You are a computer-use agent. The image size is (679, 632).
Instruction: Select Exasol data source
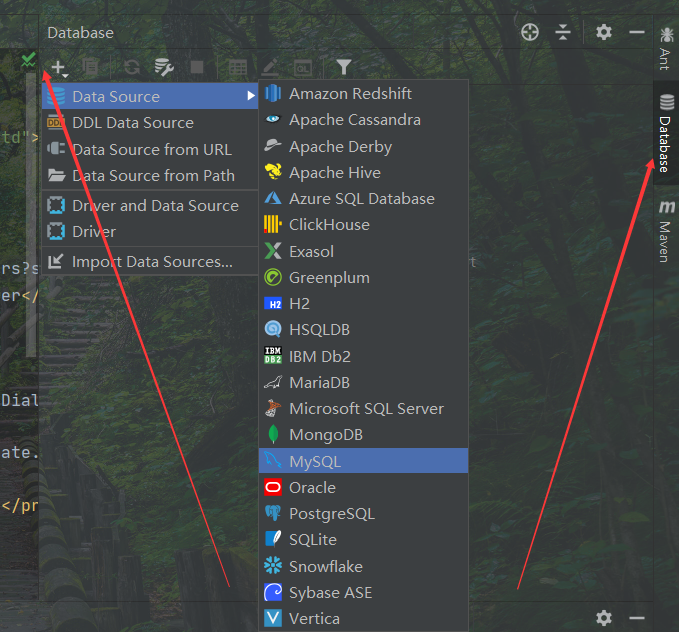[363, 251]
